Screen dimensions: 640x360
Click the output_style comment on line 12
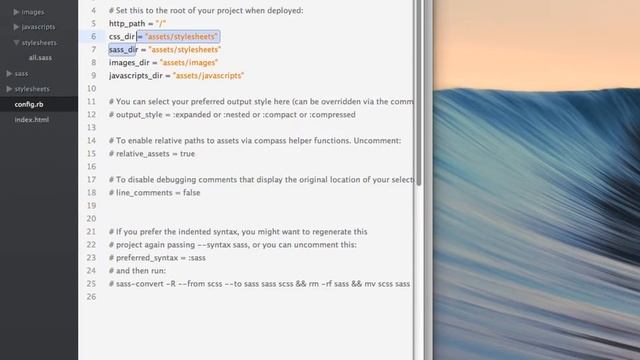tap(232, 115)
